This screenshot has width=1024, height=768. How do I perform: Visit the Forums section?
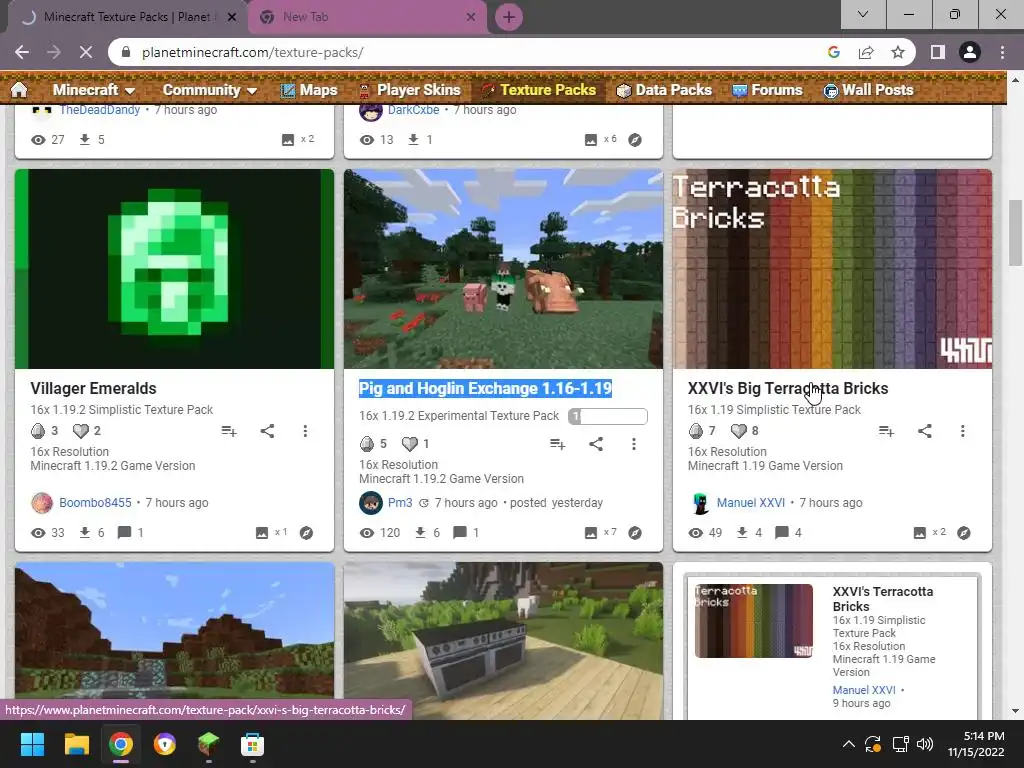(x=767, y=90)
